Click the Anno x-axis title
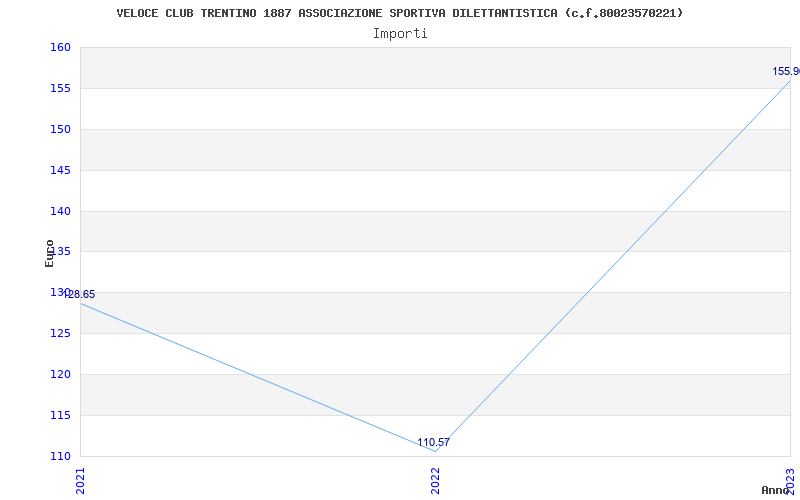Image resolution: width=800 pixels, height=500 pixels. (x=775, y=490)
